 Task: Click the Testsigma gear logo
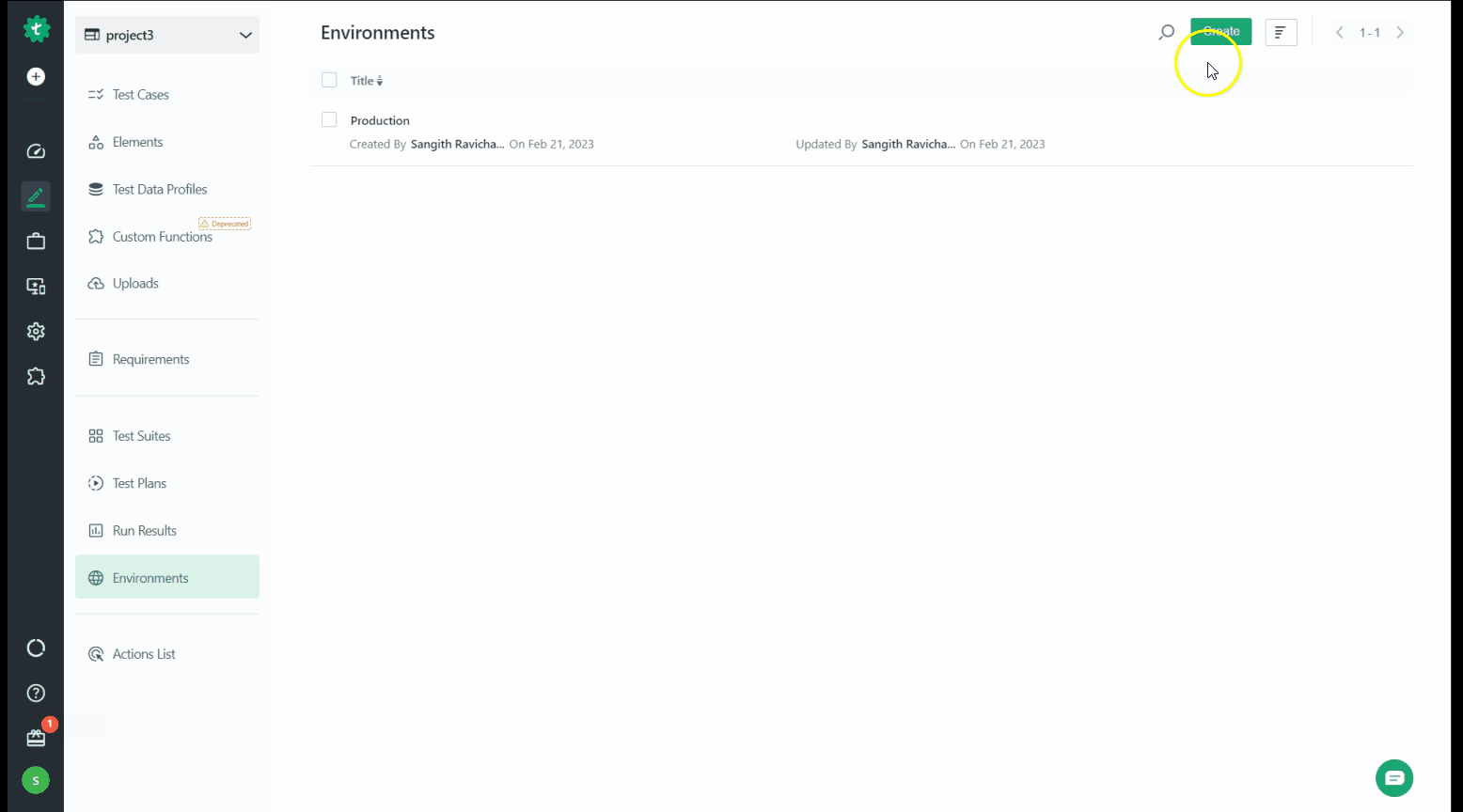[x=36, y=29]
